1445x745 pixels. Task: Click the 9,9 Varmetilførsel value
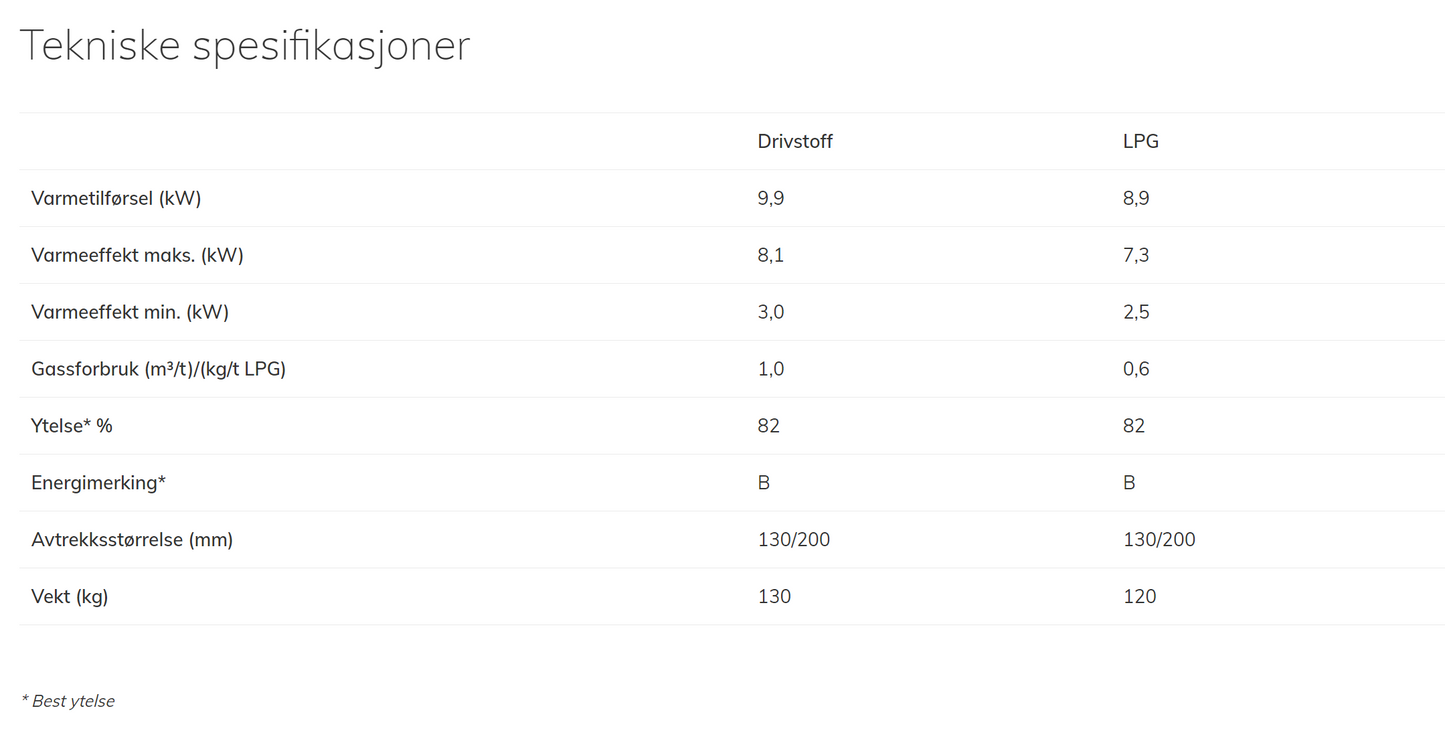(771, 198)
